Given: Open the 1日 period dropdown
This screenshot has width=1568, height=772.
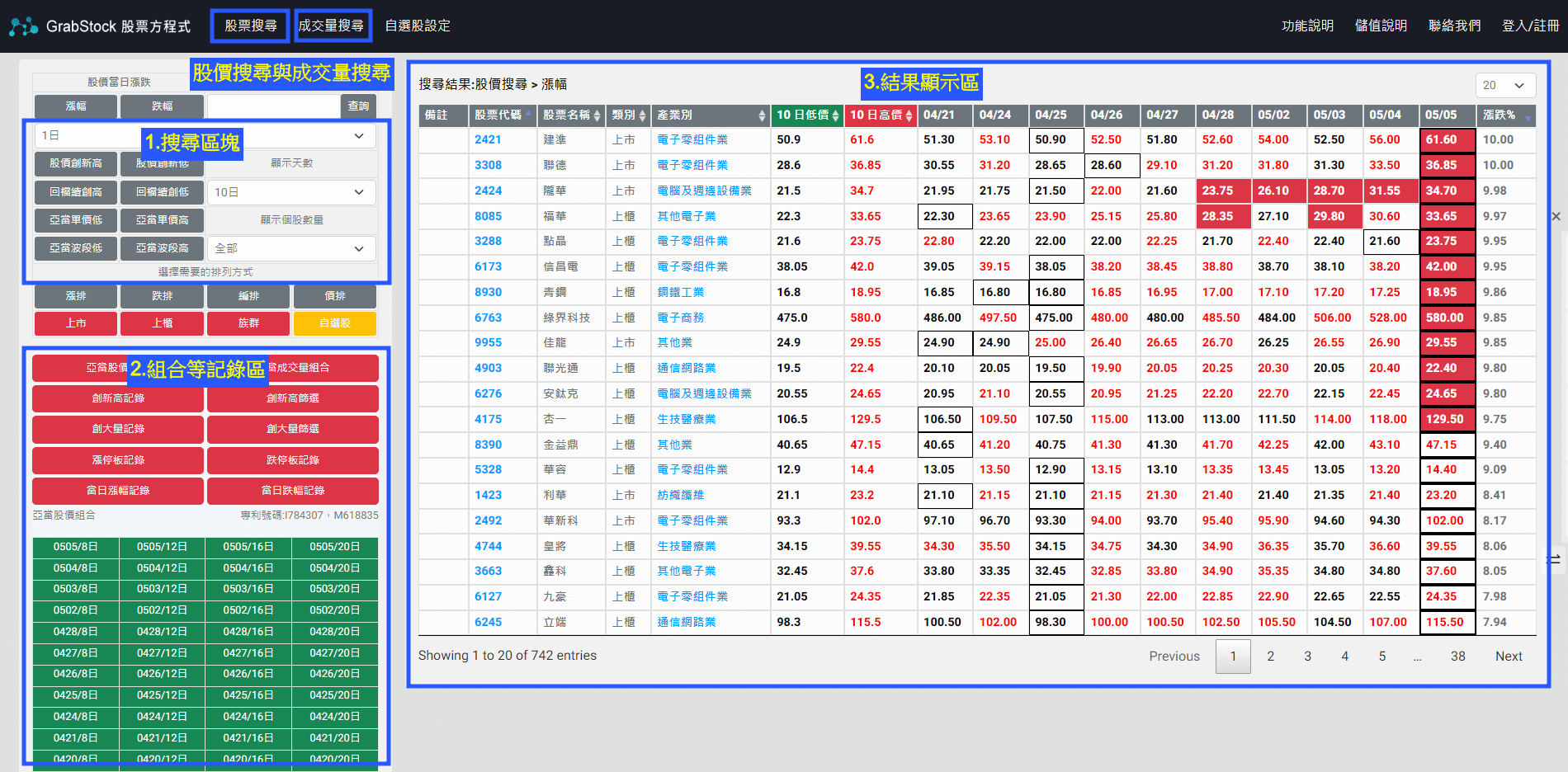Looking at the screenshot, I should point(205,135).
